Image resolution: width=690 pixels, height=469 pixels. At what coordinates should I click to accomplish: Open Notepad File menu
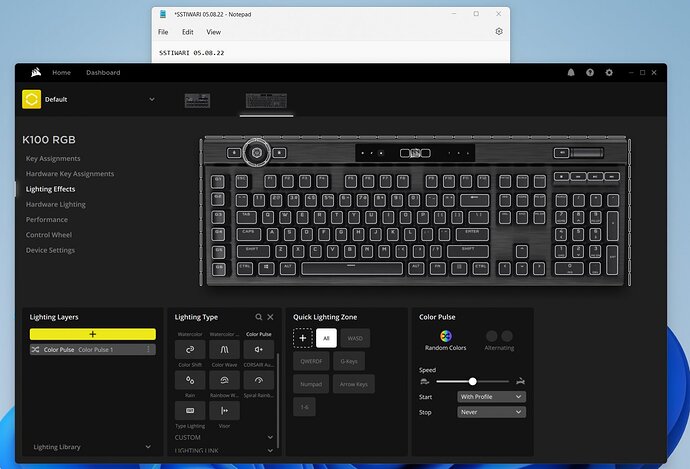click(x=163, y=32)
